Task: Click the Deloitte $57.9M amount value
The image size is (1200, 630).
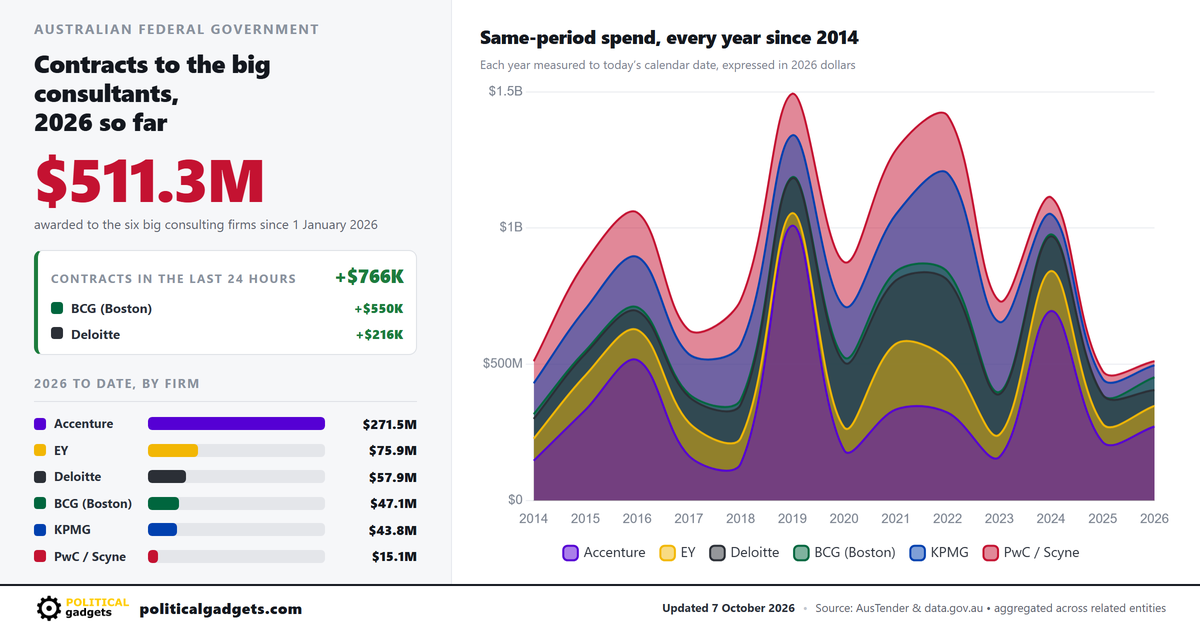Action: pyautogui.click(x=389, y=477)
